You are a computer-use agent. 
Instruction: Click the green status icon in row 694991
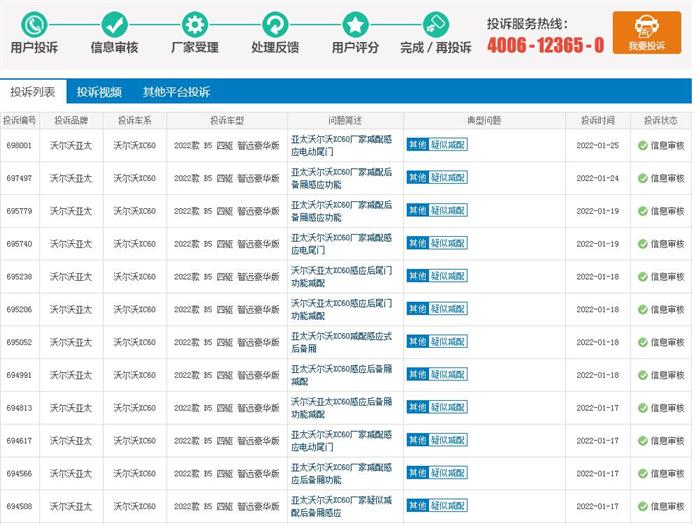[642, 375]
